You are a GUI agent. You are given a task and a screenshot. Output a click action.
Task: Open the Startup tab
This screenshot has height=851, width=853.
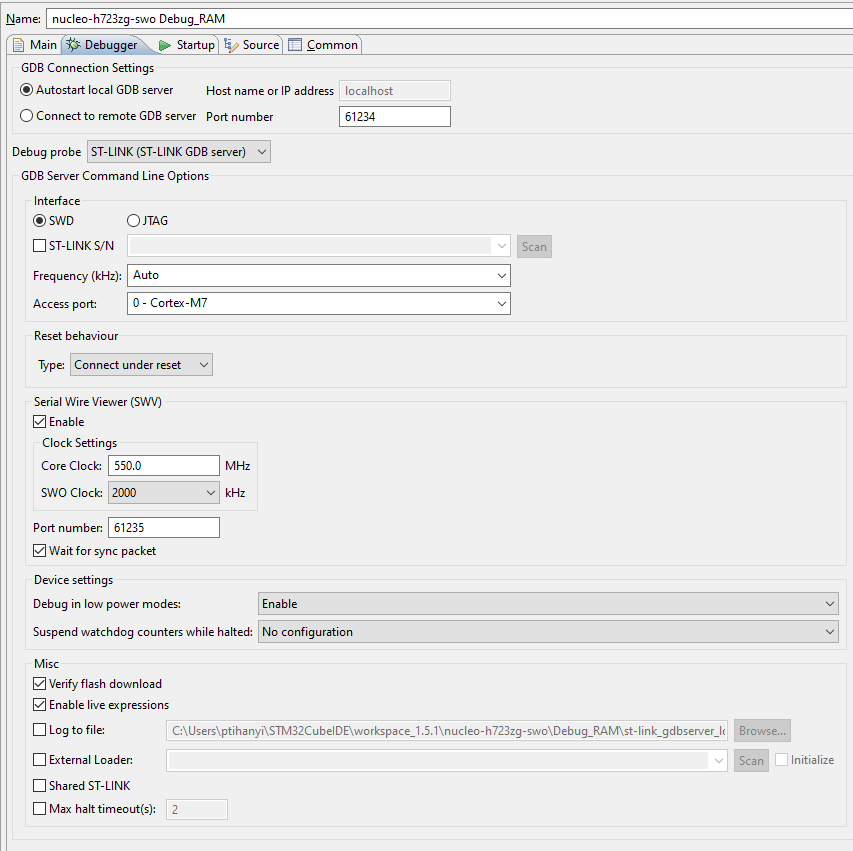(x=187, y=45)
